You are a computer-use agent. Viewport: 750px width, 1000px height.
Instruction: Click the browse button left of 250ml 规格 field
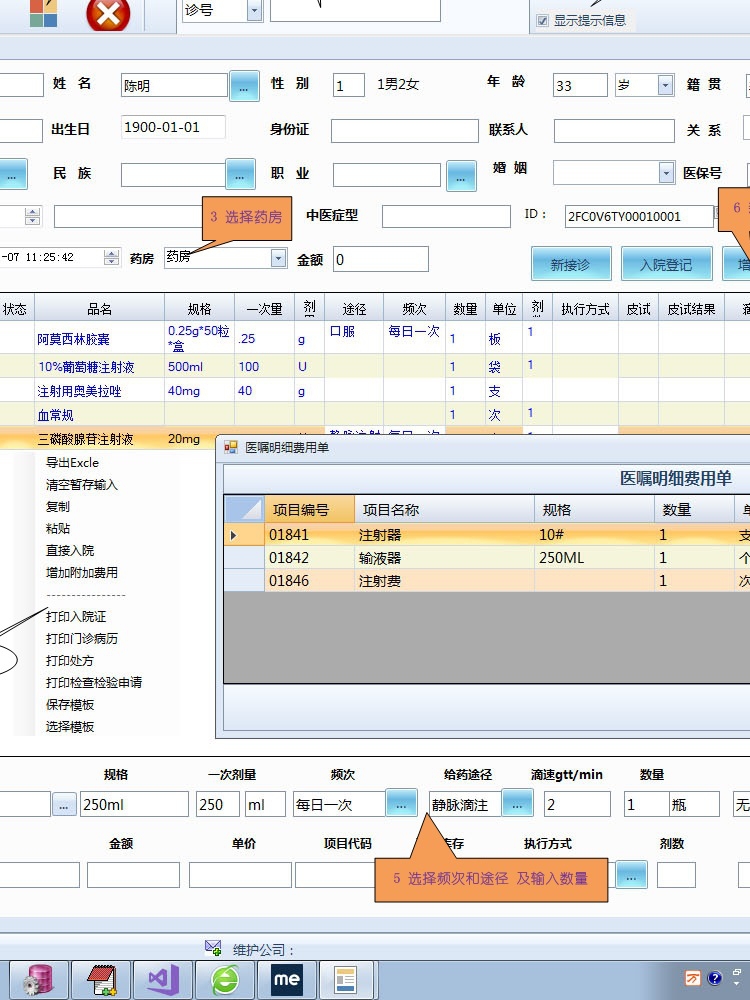pos(64,805)
